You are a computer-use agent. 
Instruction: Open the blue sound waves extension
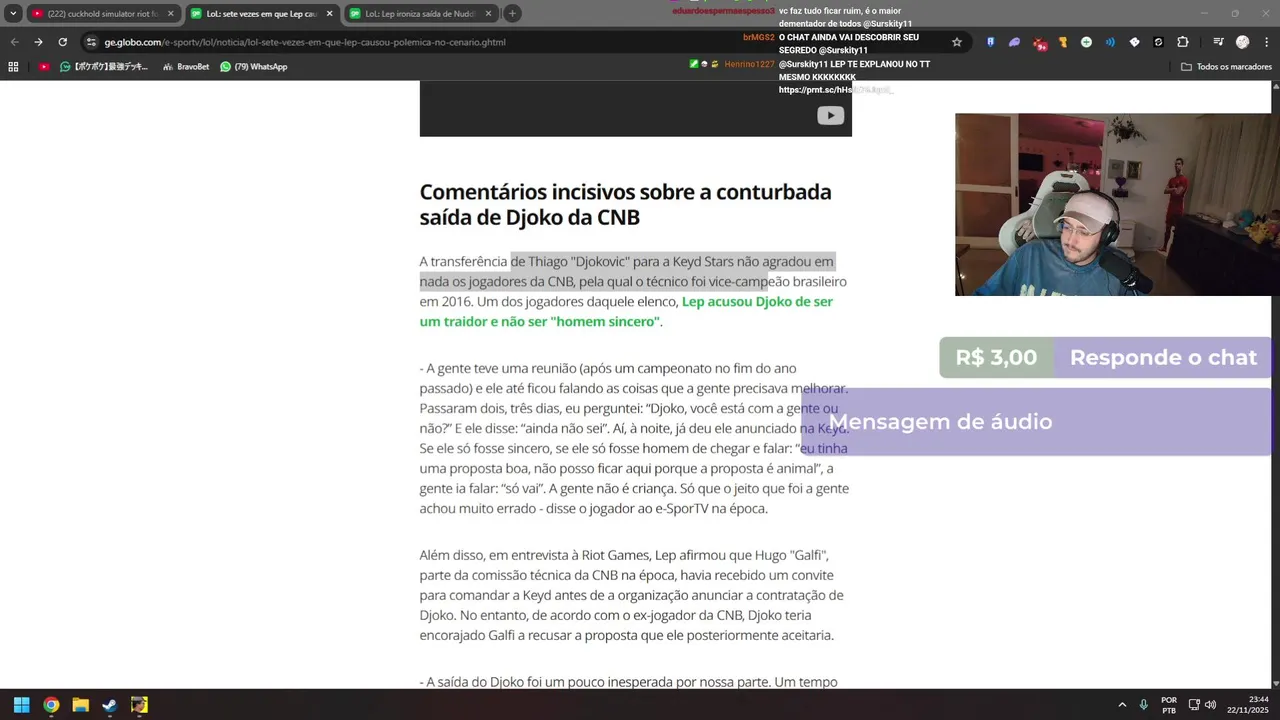pyautogui.click(x=1110, y=42)
